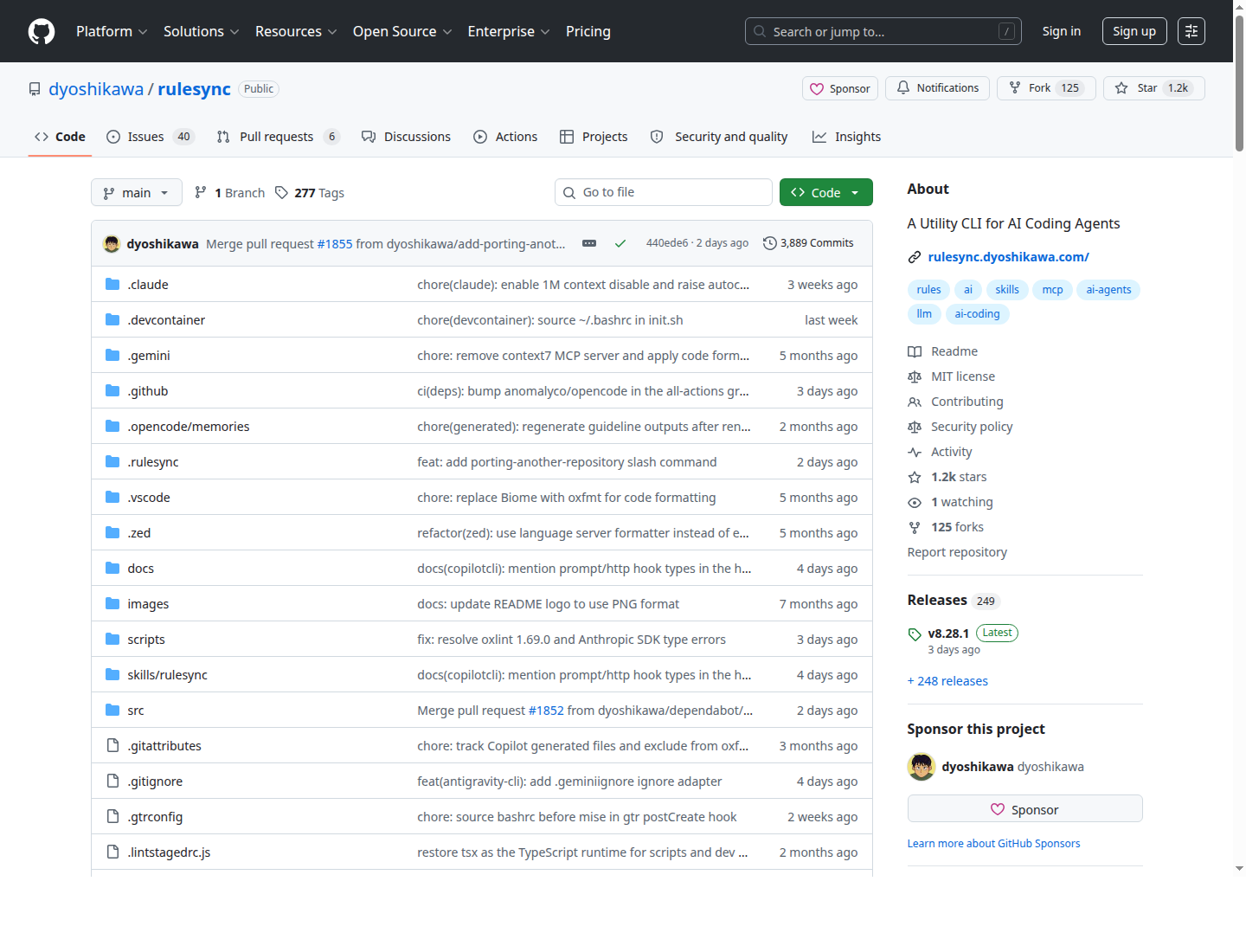Click the Report repository link
The width and height of the screenshot is (1246, 952).
pyautogui.click(x=957, y=552)
